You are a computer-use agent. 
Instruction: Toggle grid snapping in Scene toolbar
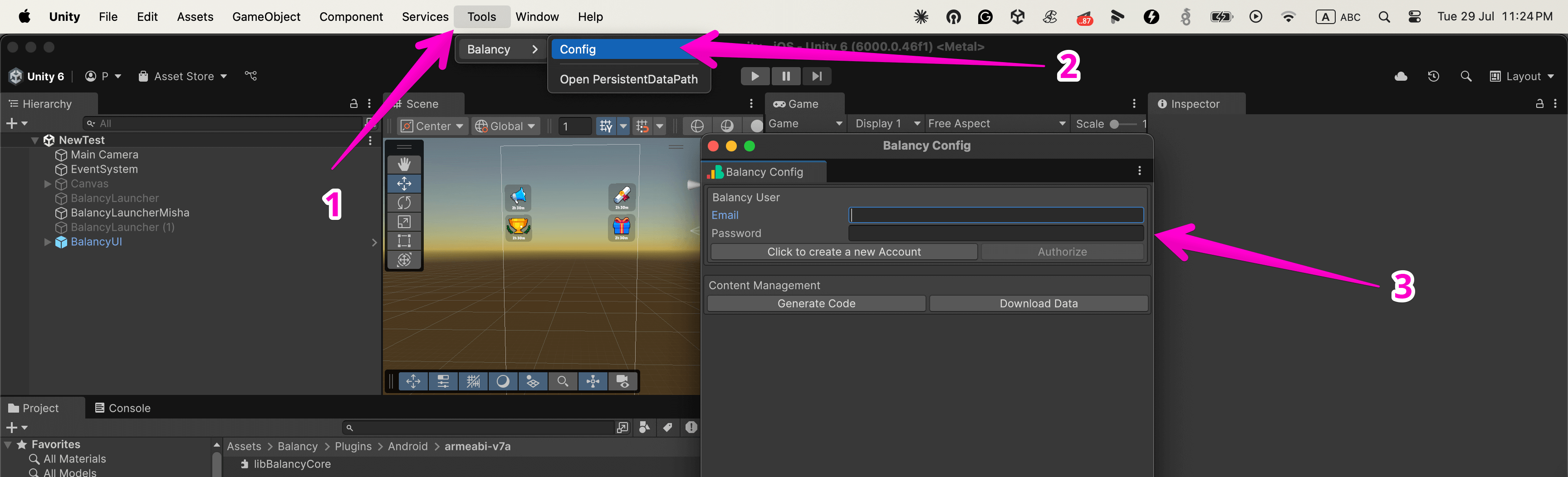pos(642,126)
